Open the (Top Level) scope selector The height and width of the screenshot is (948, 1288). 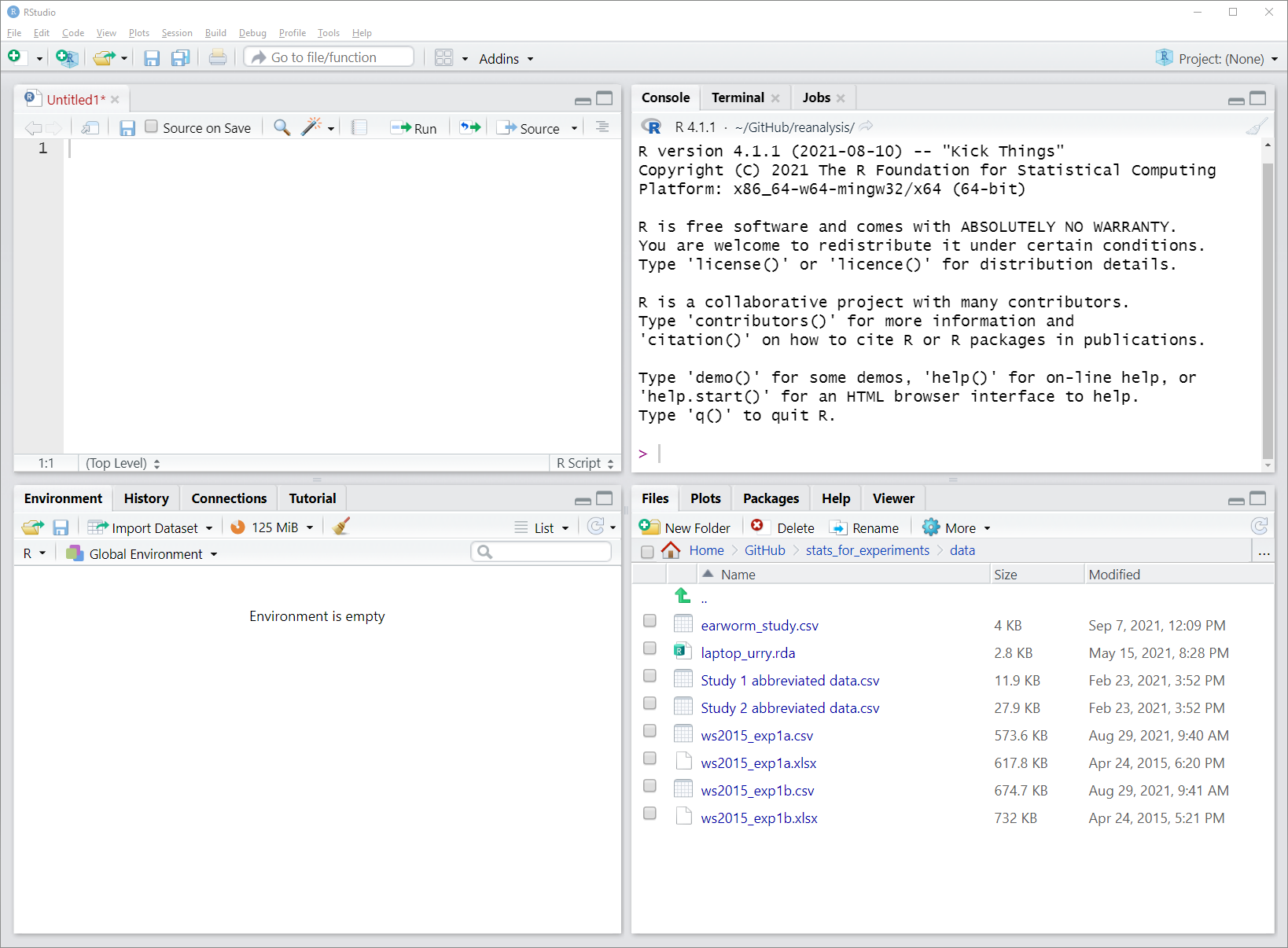[x=123, y=463]
